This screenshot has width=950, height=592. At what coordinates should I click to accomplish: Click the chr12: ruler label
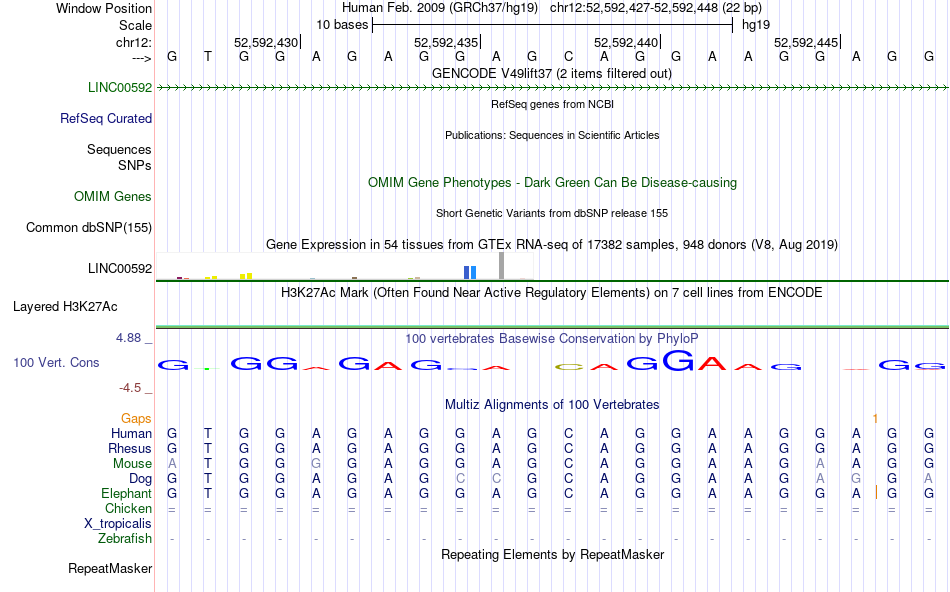point(134,42)
